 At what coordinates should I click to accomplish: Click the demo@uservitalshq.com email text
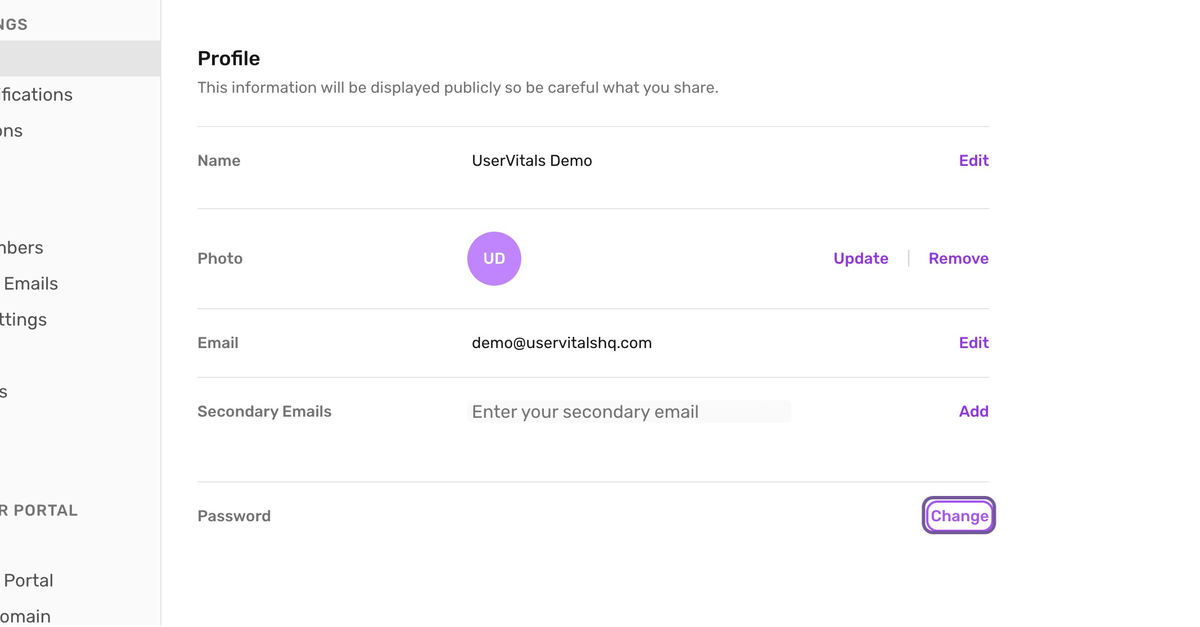[561, 342]
